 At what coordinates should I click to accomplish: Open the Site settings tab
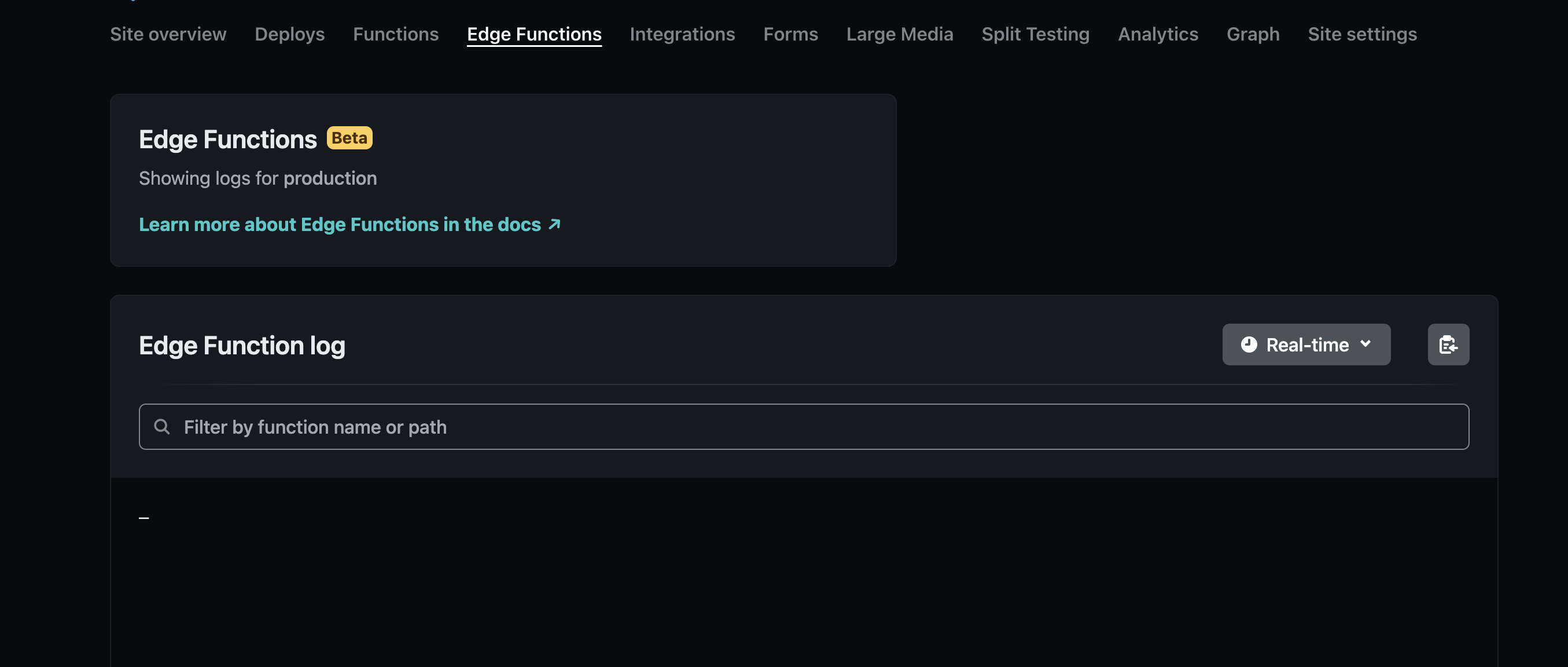click(1362, 34)
